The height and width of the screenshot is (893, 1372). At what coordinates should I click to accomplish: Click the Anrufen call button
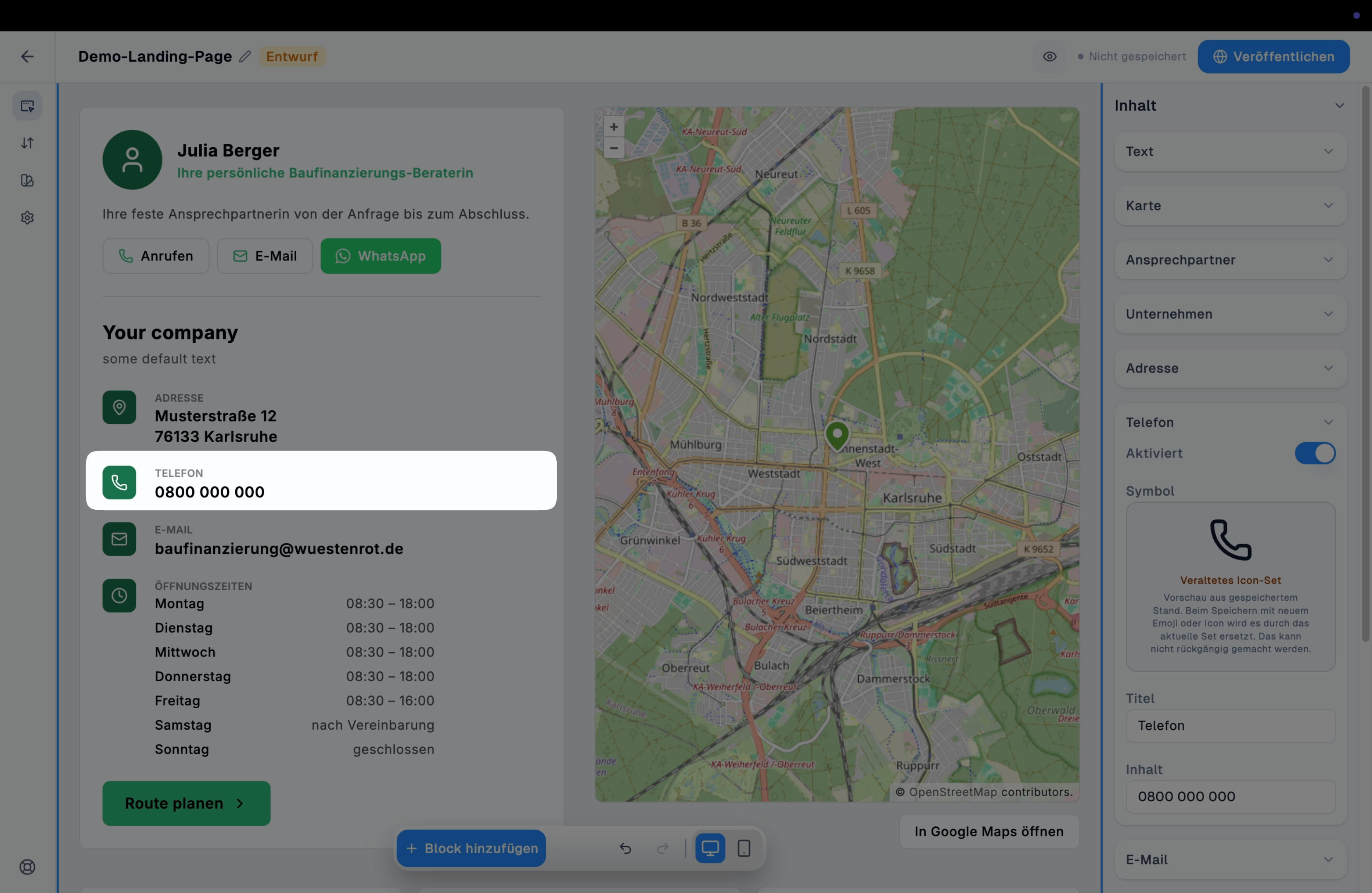156,256
